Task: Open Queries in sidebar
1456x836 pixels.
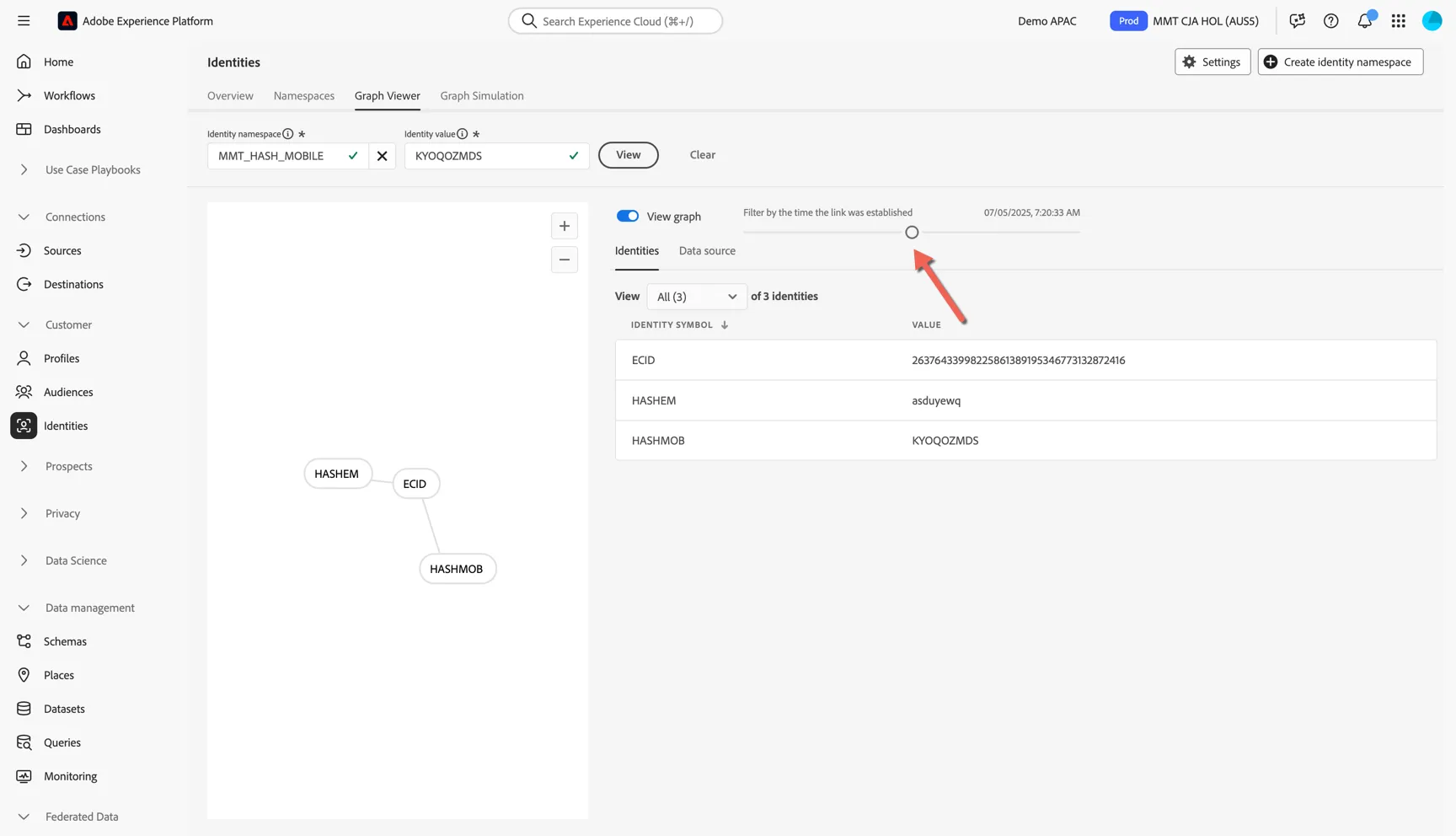Action: coord(62,742)
